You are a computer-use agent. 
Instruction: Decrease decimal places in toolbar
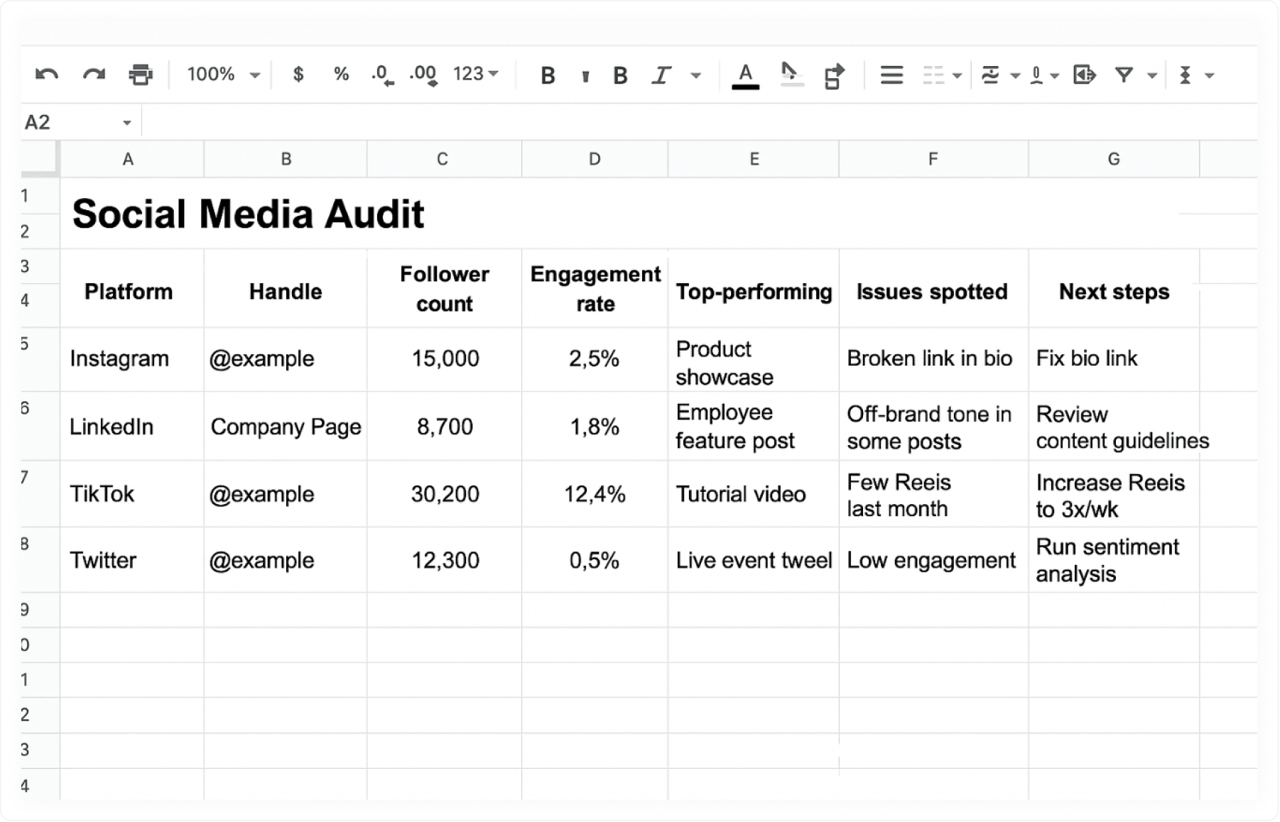point(382,75)
